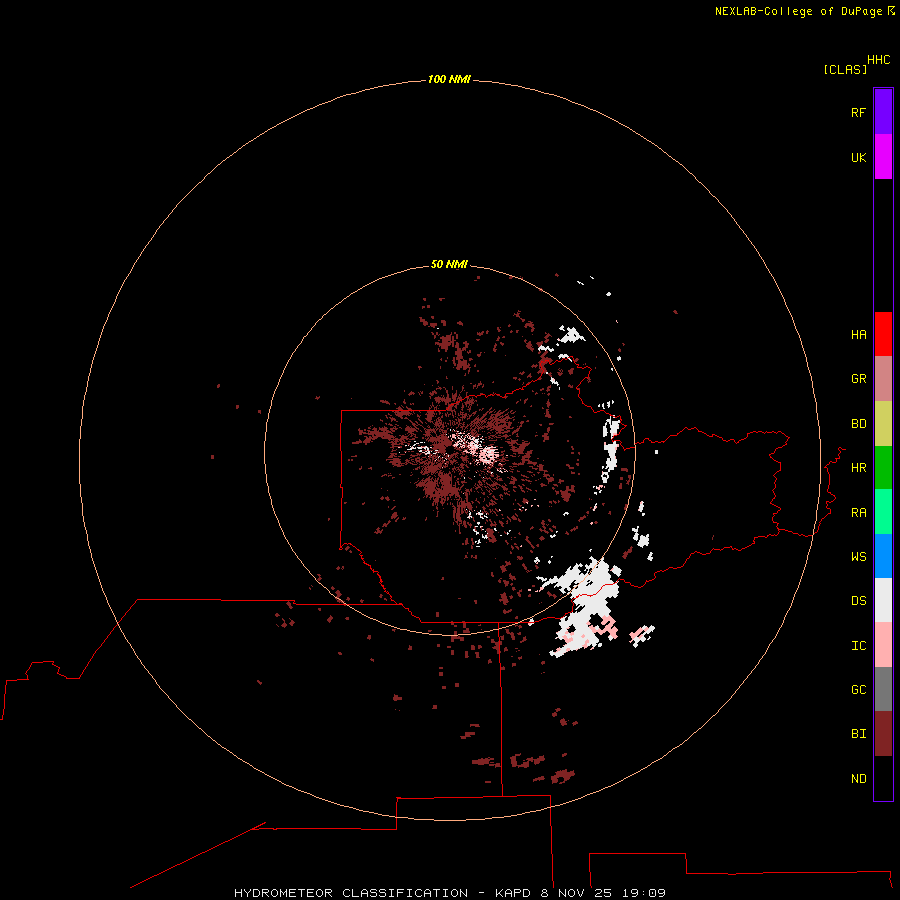Click the BI legend label

coord(858,734)
